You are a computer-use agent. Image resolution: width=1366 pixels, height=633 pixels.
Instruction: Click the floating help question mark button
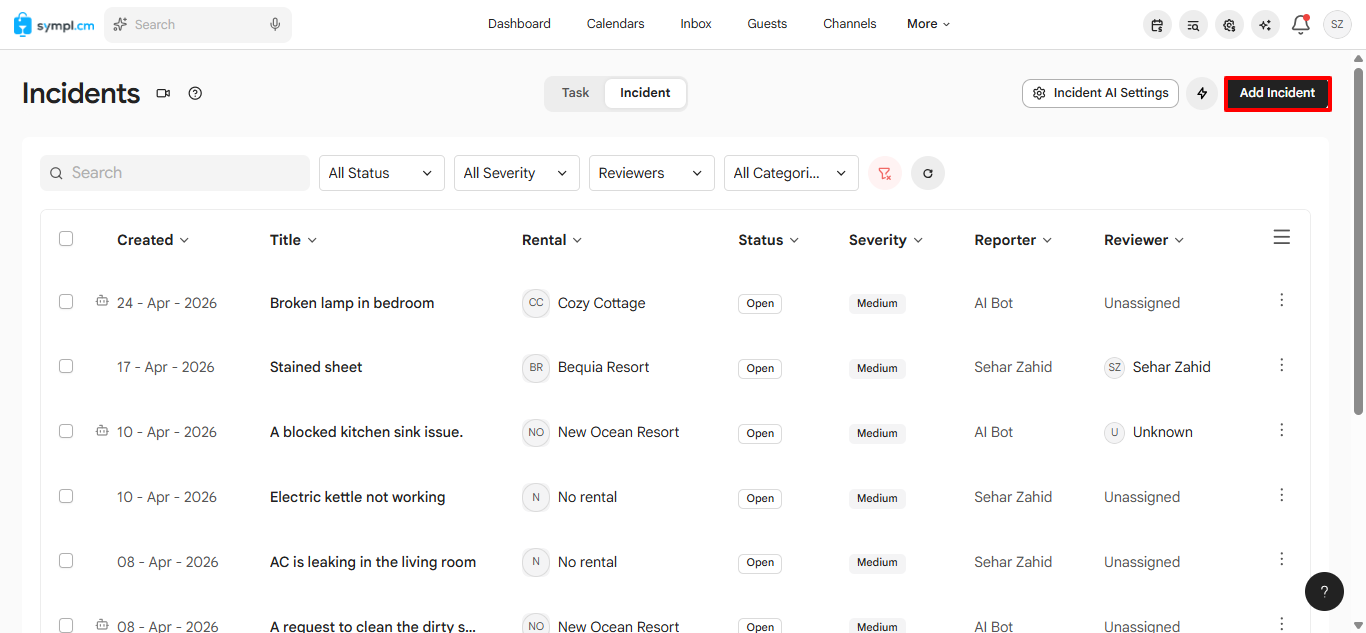(1324, 591)
